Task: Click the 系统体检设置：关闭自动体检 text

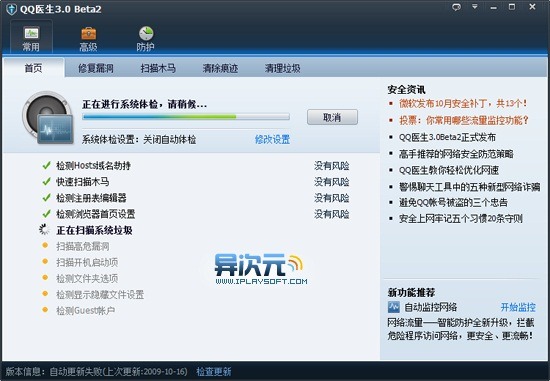Action: 139,140
